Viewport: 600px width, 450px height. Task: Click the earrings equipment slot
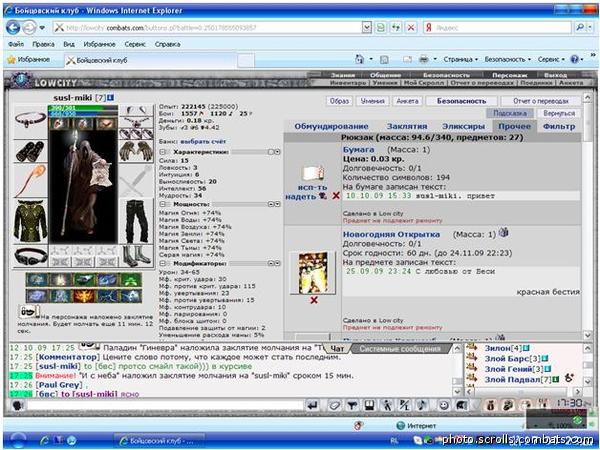[136, 111]
